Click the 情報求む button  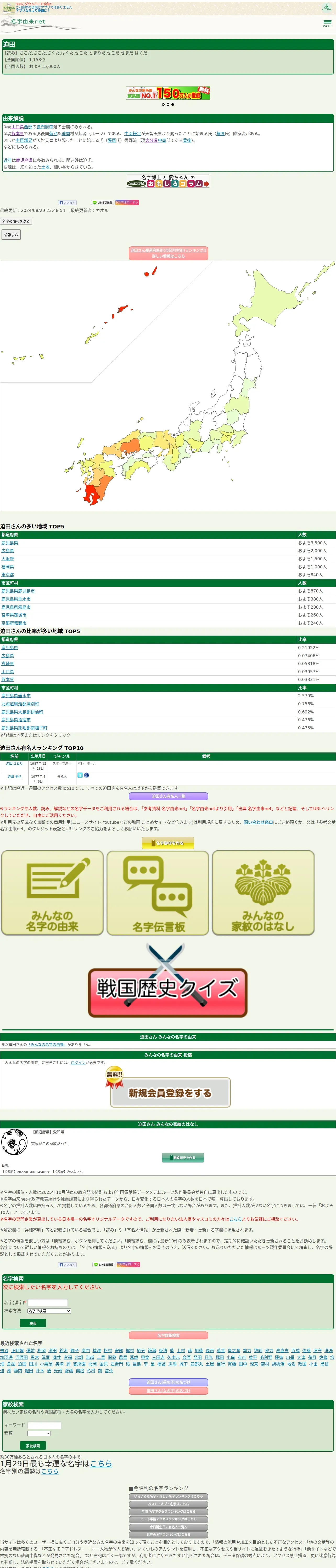(x=11, y=234)
